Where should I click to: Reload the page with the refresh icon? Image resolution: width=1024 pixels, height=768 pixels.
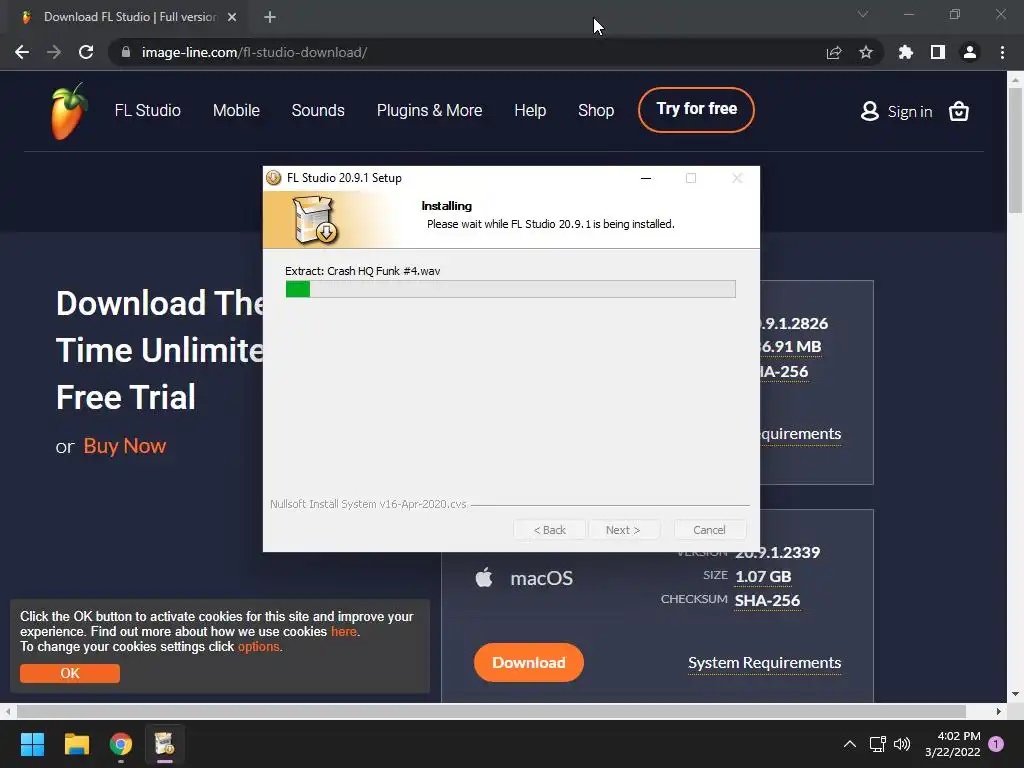86,52
